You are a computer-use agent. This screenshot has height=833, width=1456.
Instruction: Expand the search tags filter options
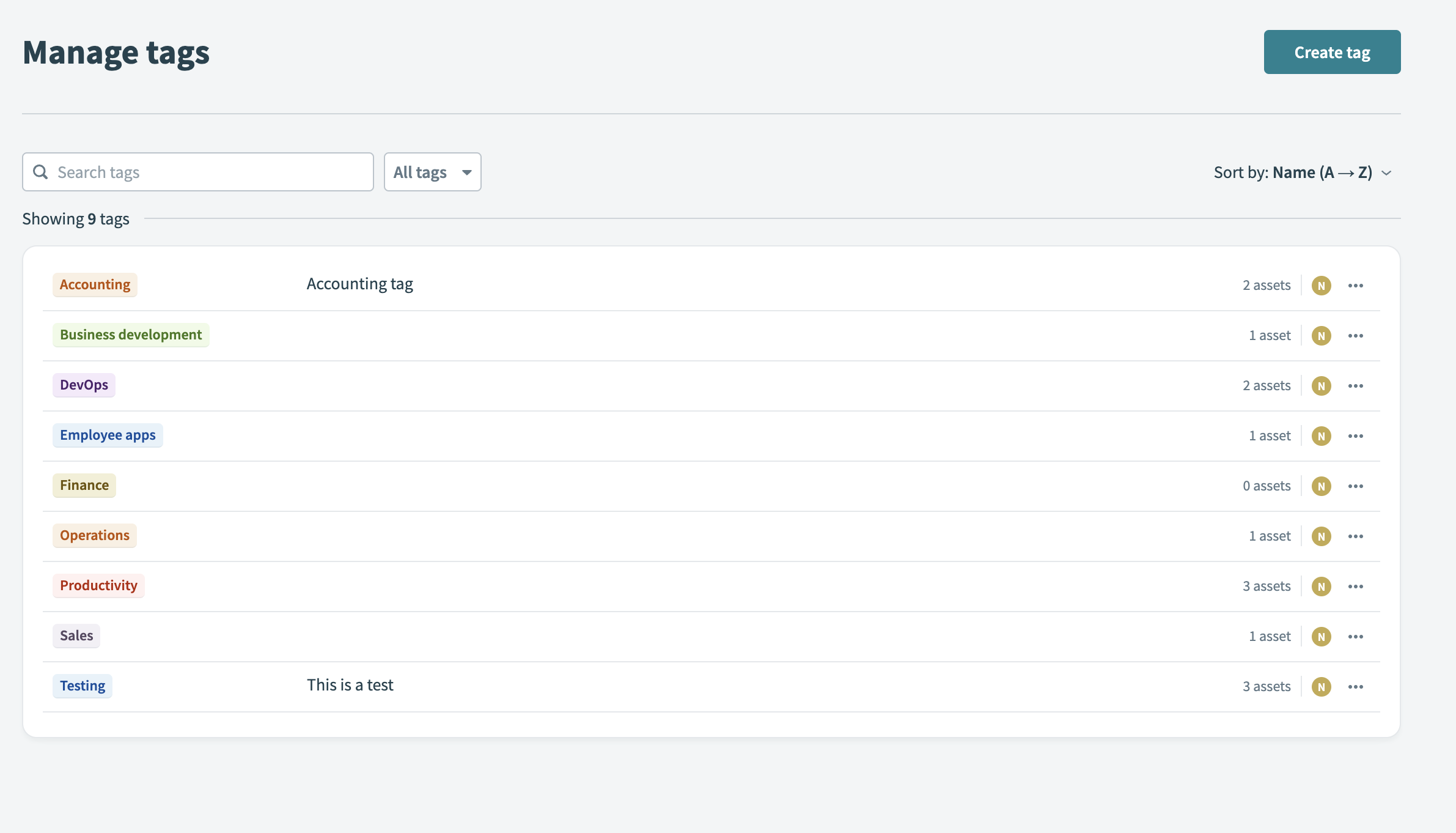pyautogui.click(x=432, y=172)
